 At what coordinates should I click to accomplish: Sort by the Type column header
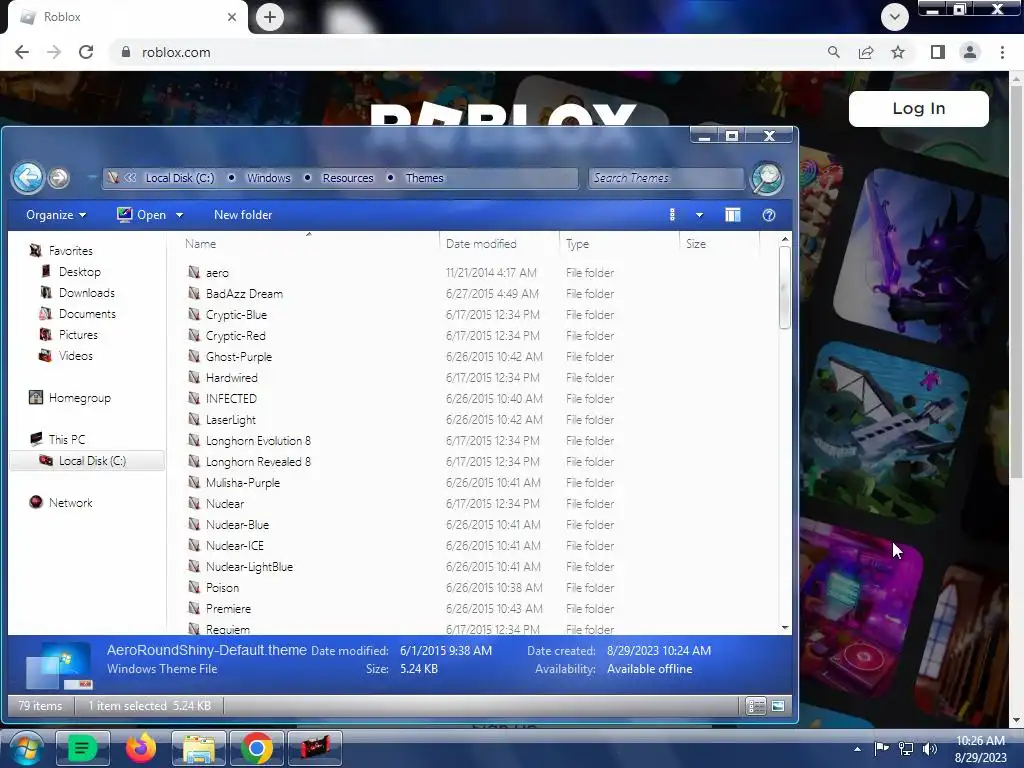[x=619, y=244]
